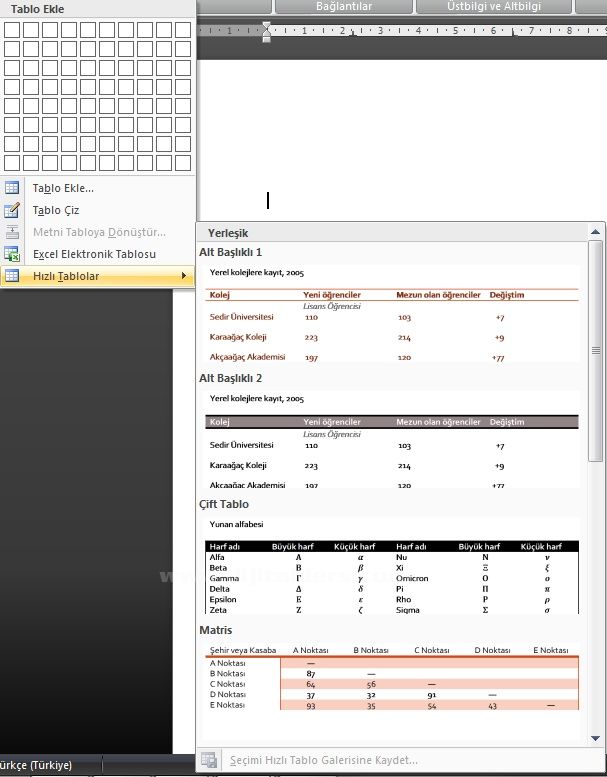Click 'Omicron' in Çift Tablo preview
The height and width of the screenshot is (777, 607).
412,578
